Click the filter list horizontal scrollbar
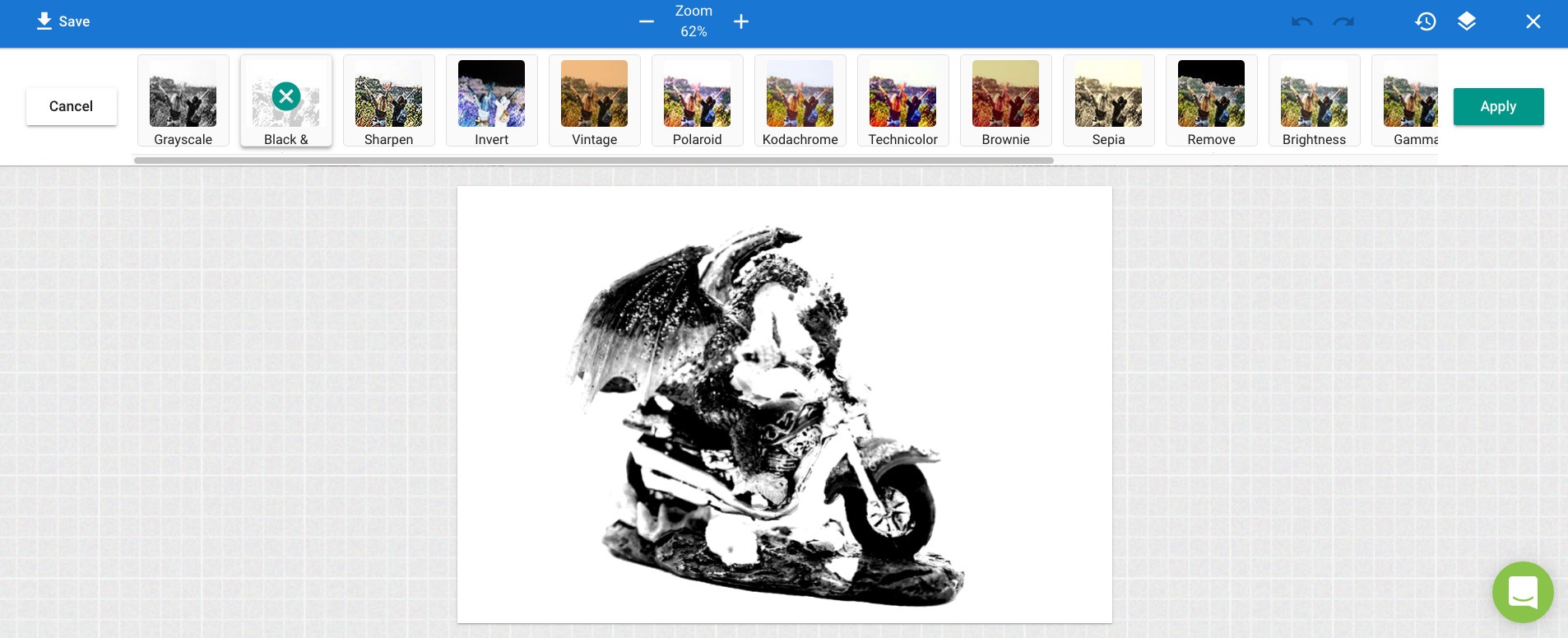Viewport: 1568px width, 638px height. [x=594, y=161]
